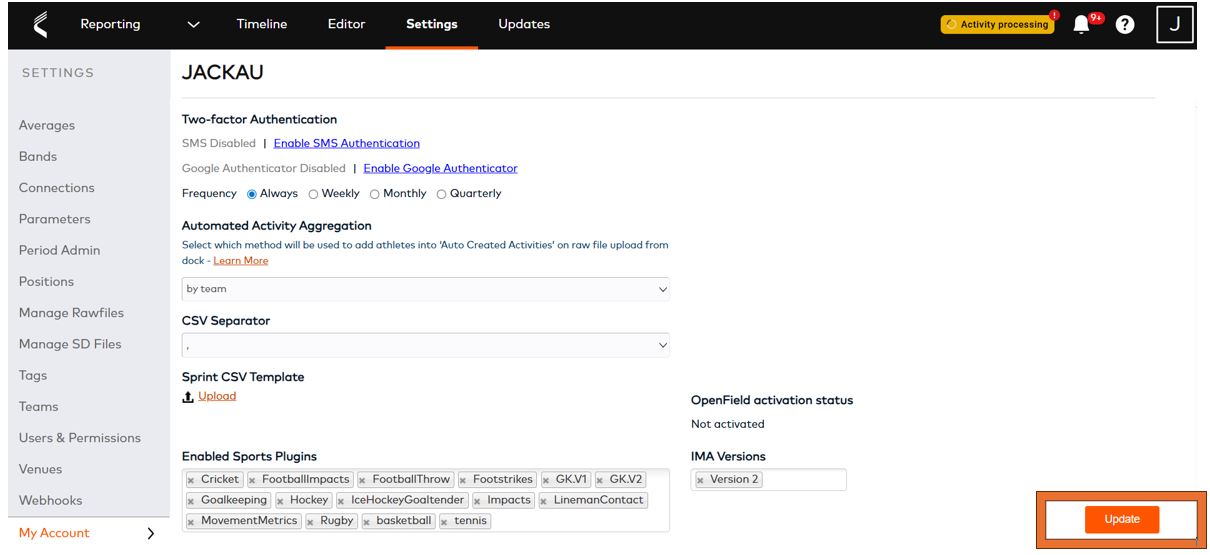
Task: Open the CSV Separator dropdown
Action: (425, 345)
